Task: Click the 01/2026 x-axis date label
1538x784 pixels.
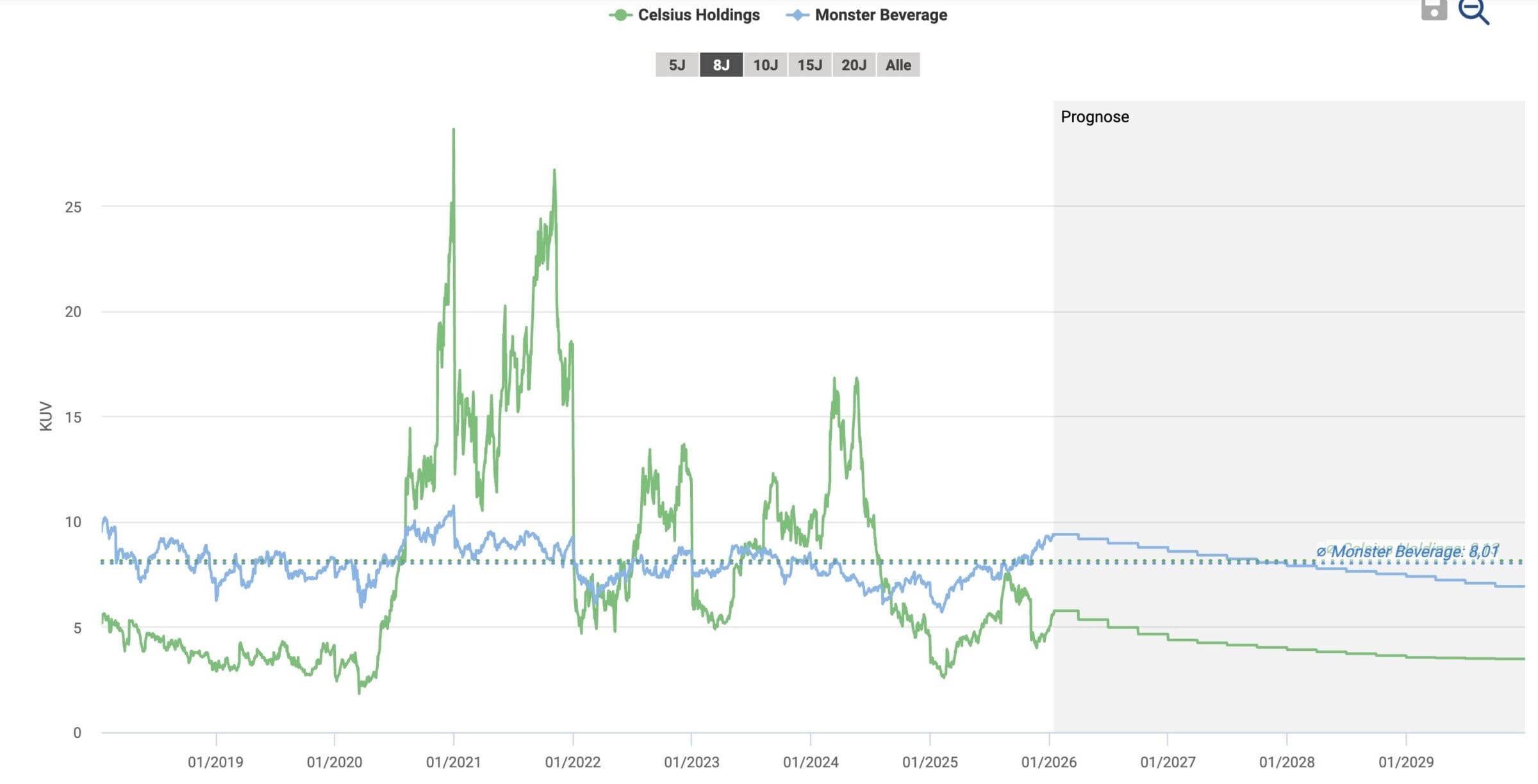Action: 1048,762
